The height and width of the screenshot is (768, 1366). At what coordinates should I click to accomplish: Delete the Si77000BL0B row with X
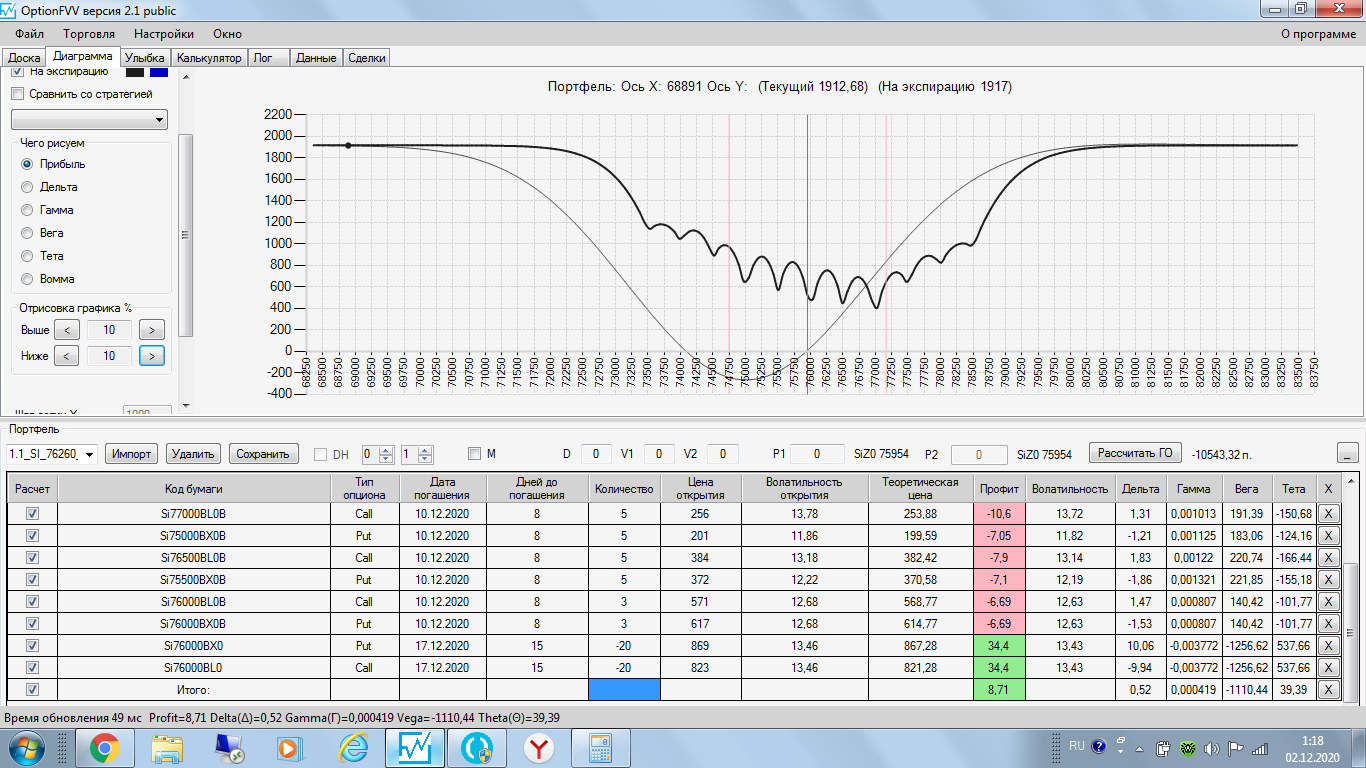coord(1328,513)
